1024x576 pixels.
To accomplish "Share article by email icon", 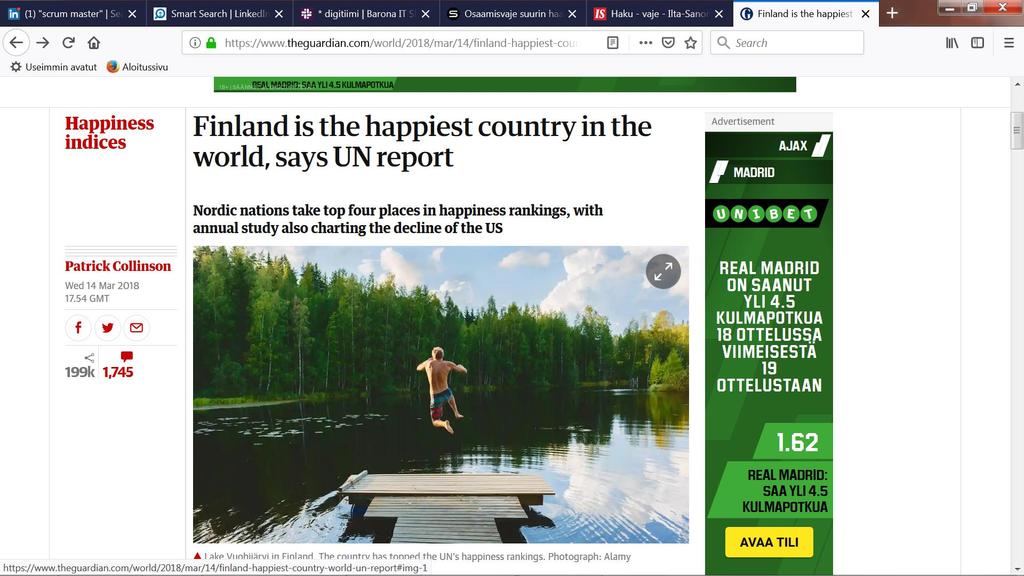I will pos(136,327).
